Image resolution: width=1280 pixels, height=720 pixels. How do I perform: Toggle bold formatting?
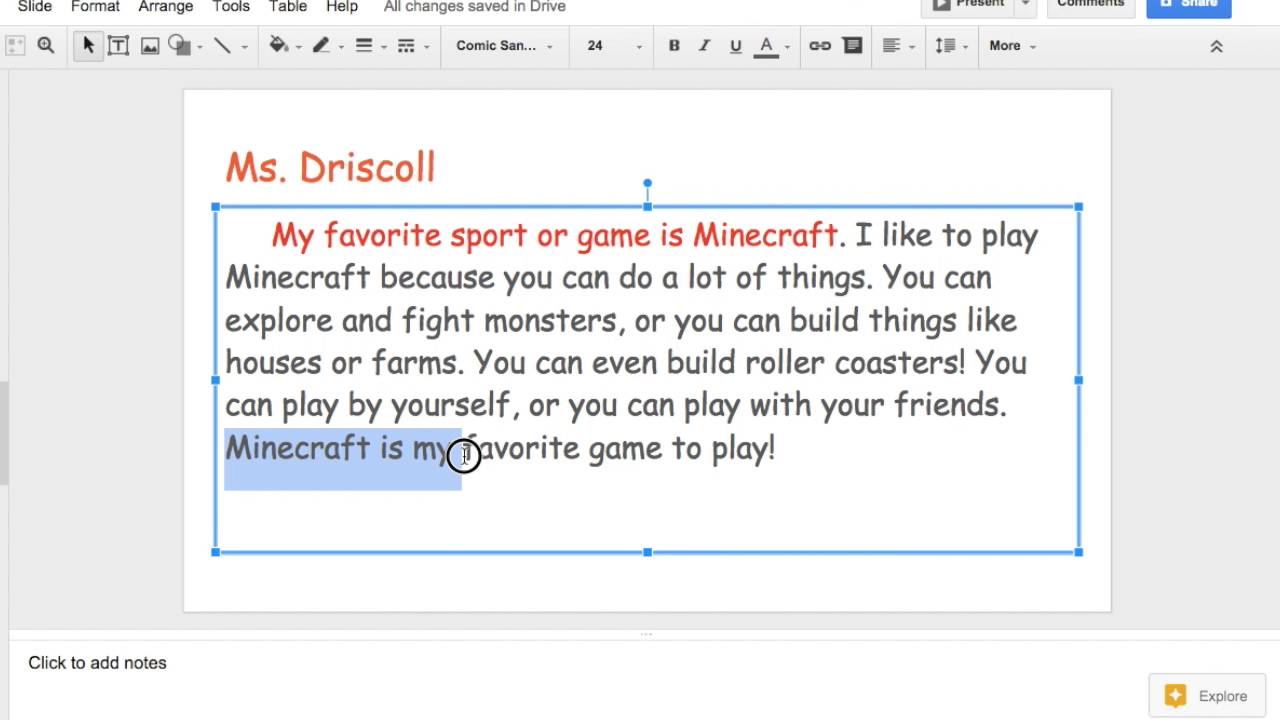pos(674,45)
